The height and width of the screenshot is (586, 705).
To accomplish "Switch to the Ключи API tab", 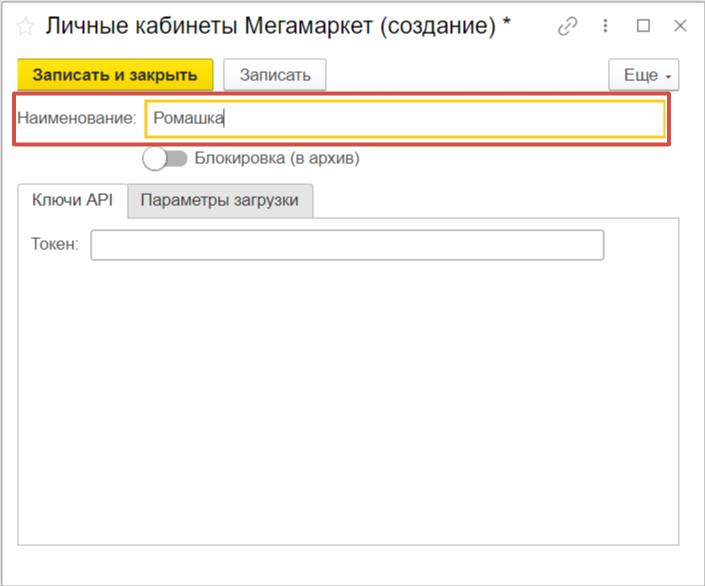I will pos(72,200).
